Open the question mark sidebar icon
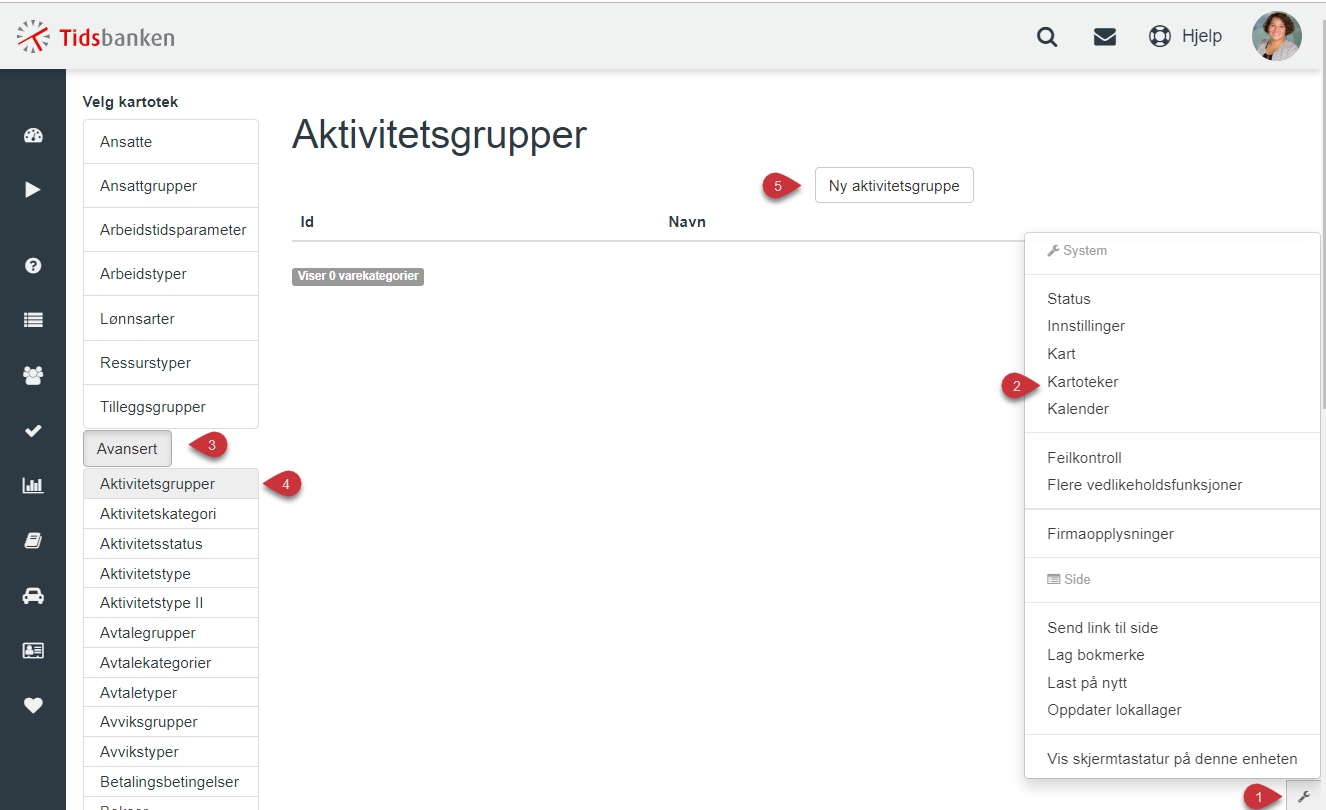 [33, 266]
